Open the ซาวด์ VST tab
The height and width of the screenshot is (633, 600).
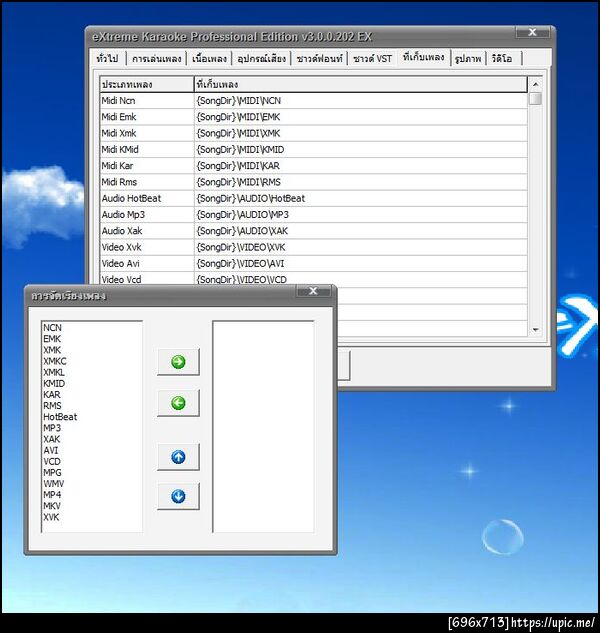(372, 59)
